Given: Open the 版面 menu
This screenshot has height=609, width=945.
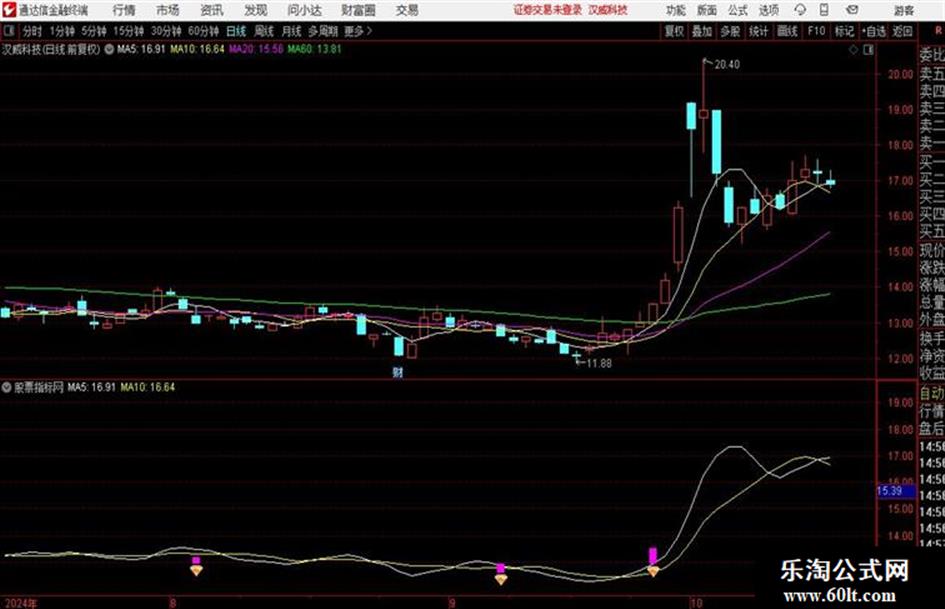Looking at the screenshot, I should point(707,10).
